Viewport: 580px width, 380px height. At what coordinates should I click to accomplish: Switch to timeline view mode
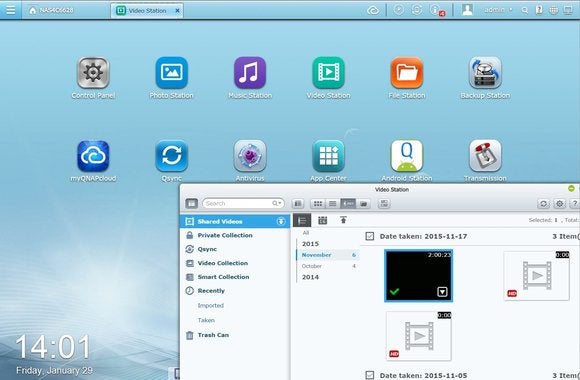(348, 204)
